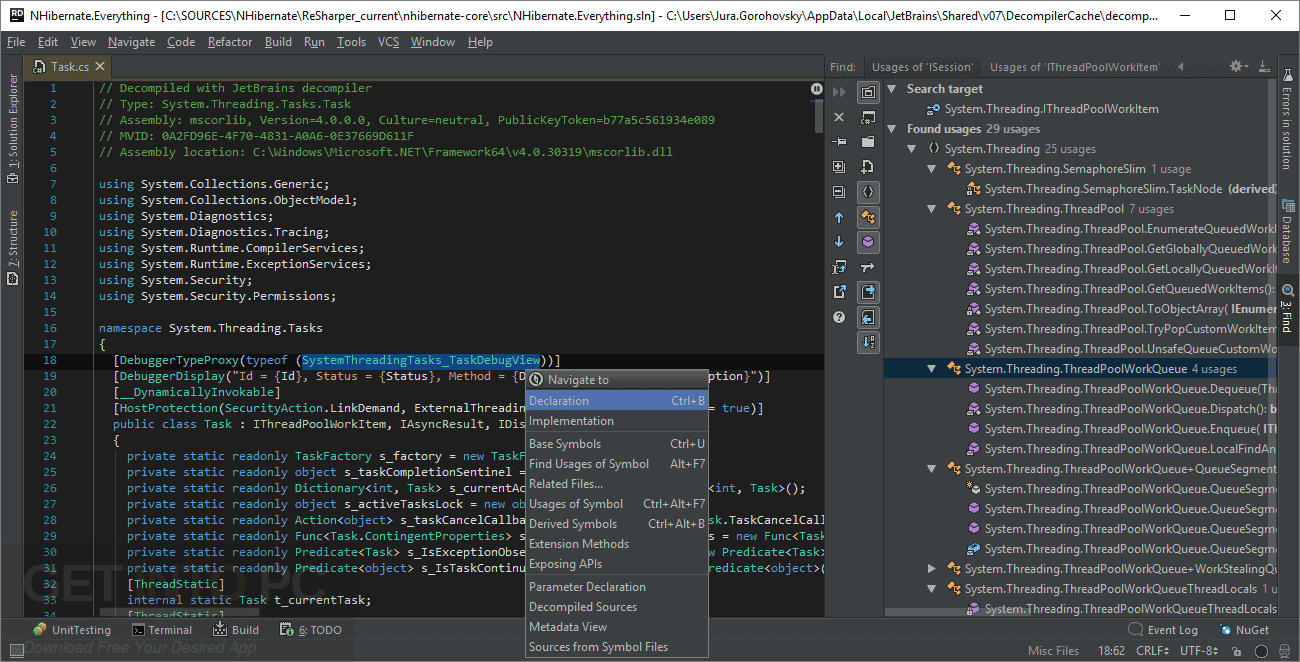Open the Refactor menu

point(230,42)
